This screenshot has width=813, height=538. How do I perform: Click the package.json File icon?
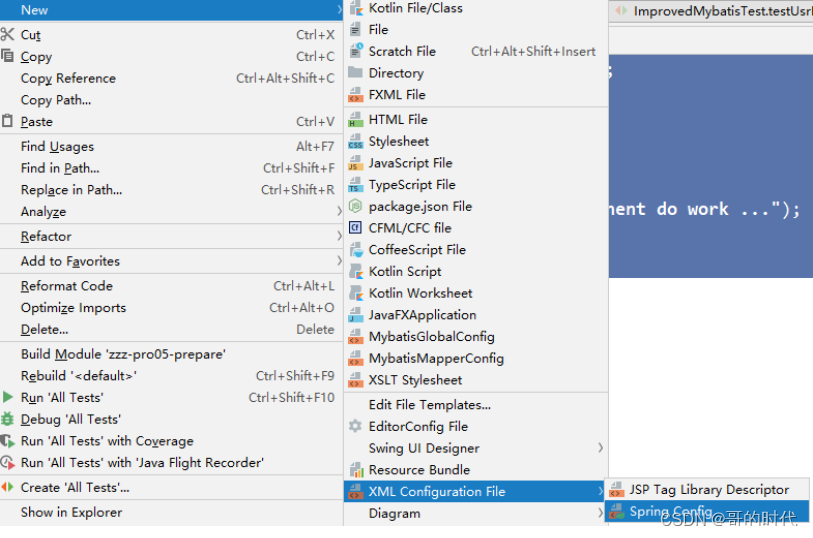click(355, 206)
